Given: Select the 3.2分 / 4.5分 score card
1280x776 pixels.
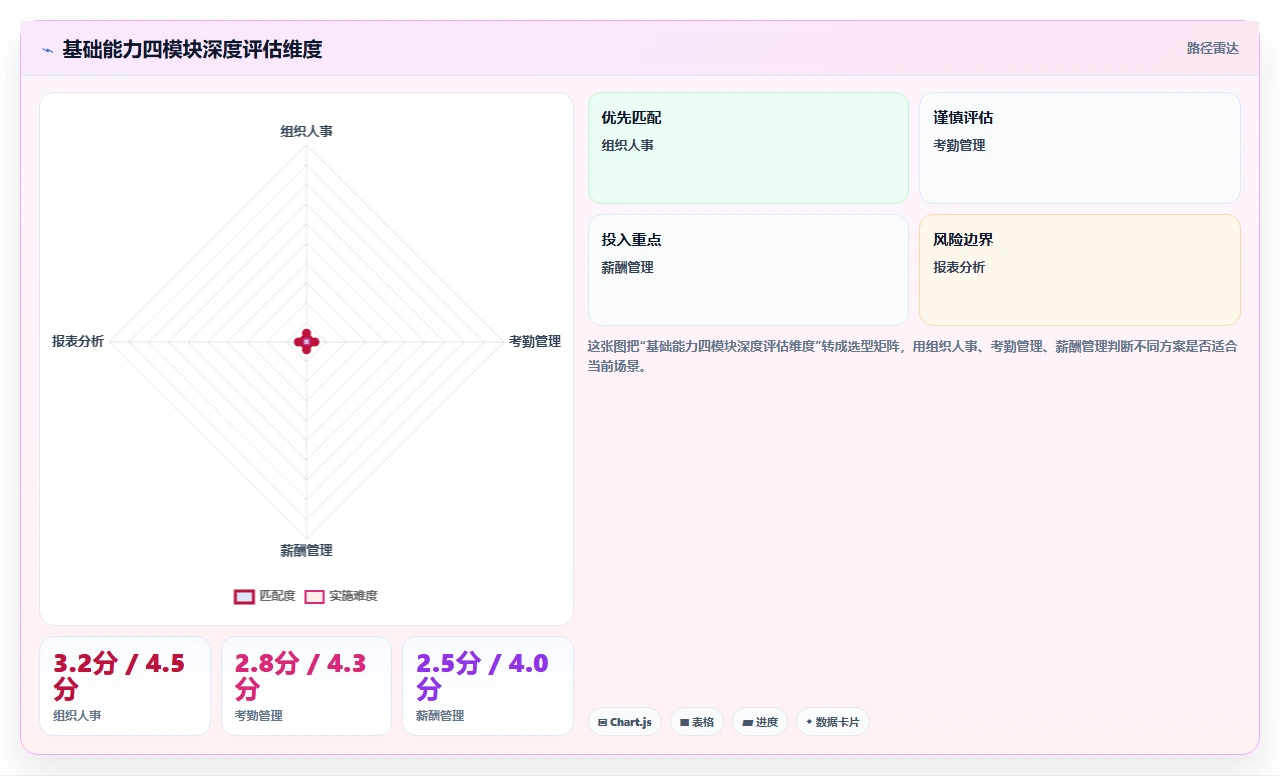Looking at the screenshot, I should [x=125, y=686].
